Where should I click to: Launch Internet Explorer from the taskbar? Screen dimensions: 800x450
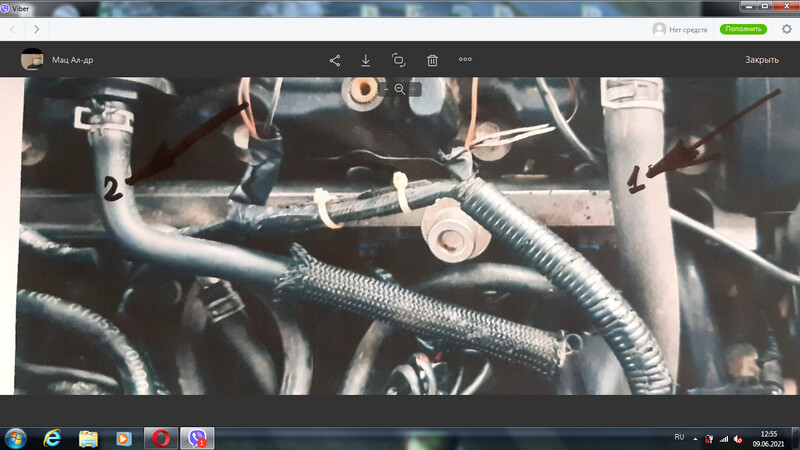(52, 438)
